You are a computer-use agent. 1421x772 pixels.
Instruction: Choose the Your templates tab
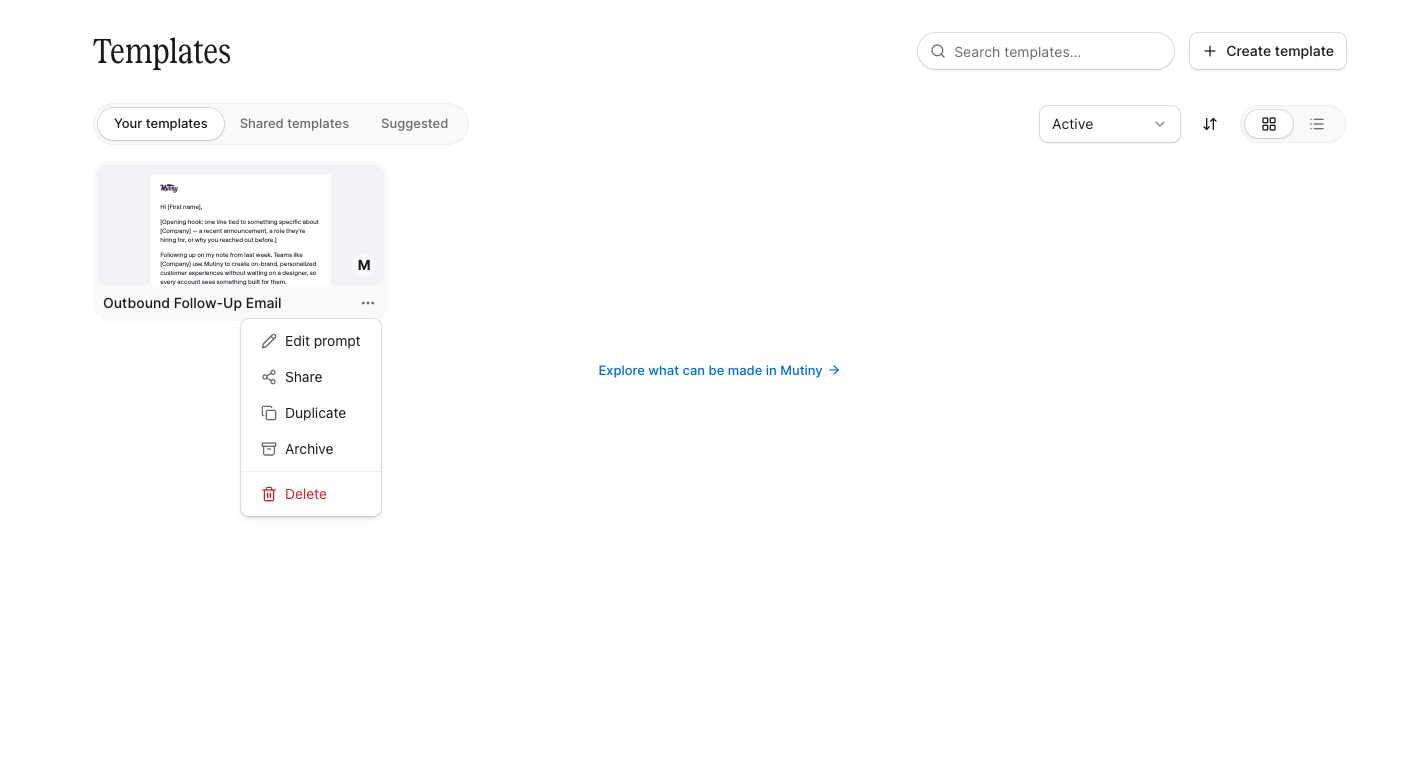(161, 124)
